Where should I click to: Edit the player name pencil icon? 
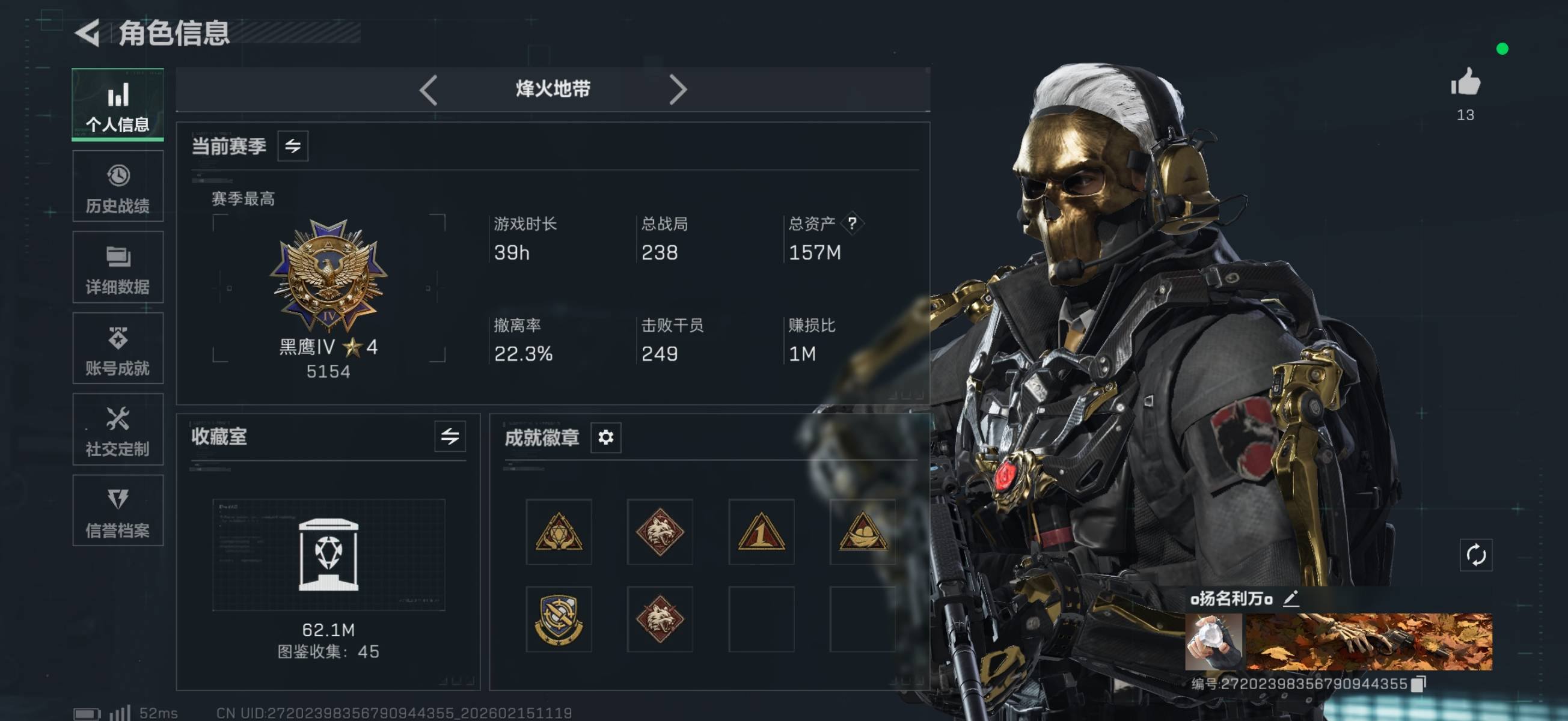(1291, 598)
